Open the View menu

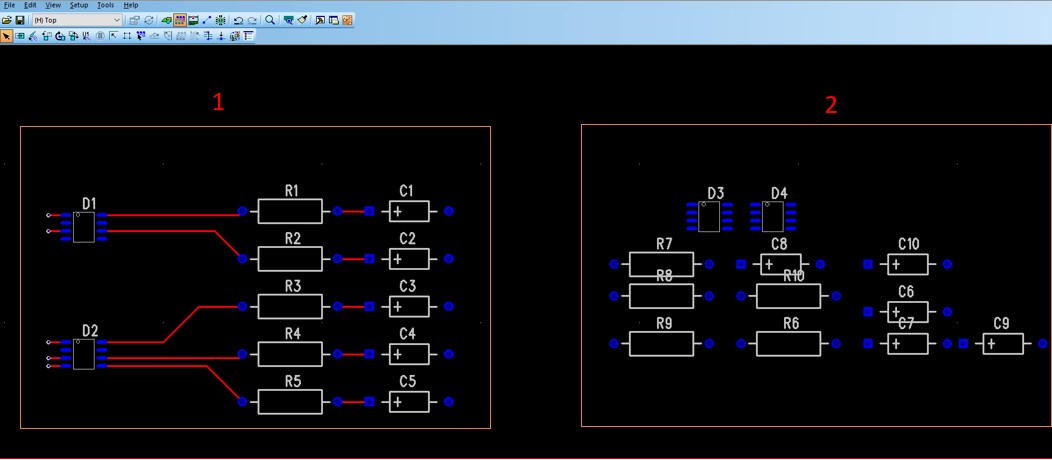(x=53, y=5)
